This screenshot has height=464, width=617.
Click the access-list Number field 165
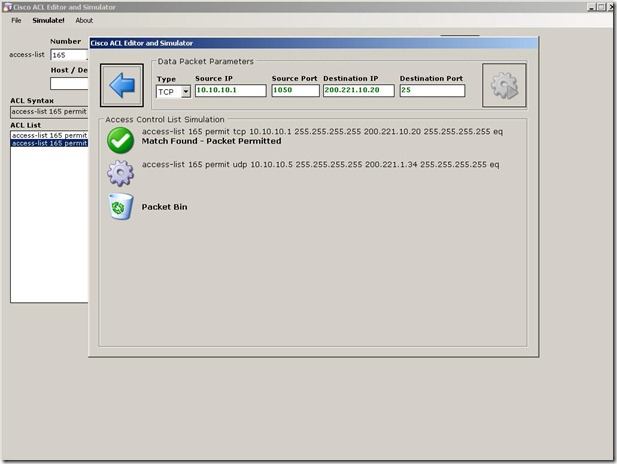[x=69, y=55]
